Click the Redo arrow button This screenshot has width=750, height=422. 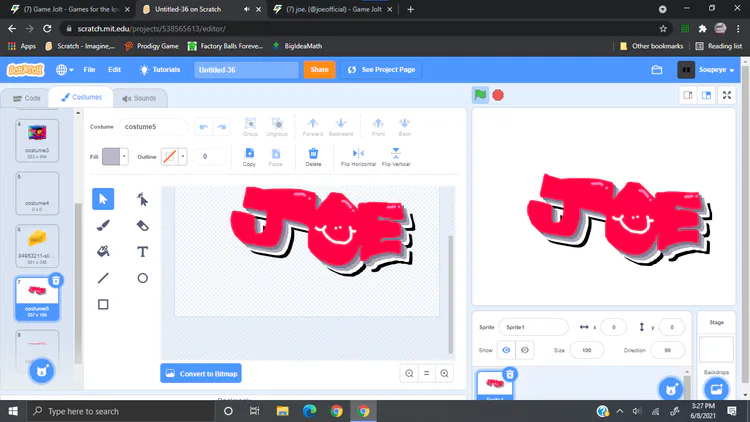[x=221, y=127]
